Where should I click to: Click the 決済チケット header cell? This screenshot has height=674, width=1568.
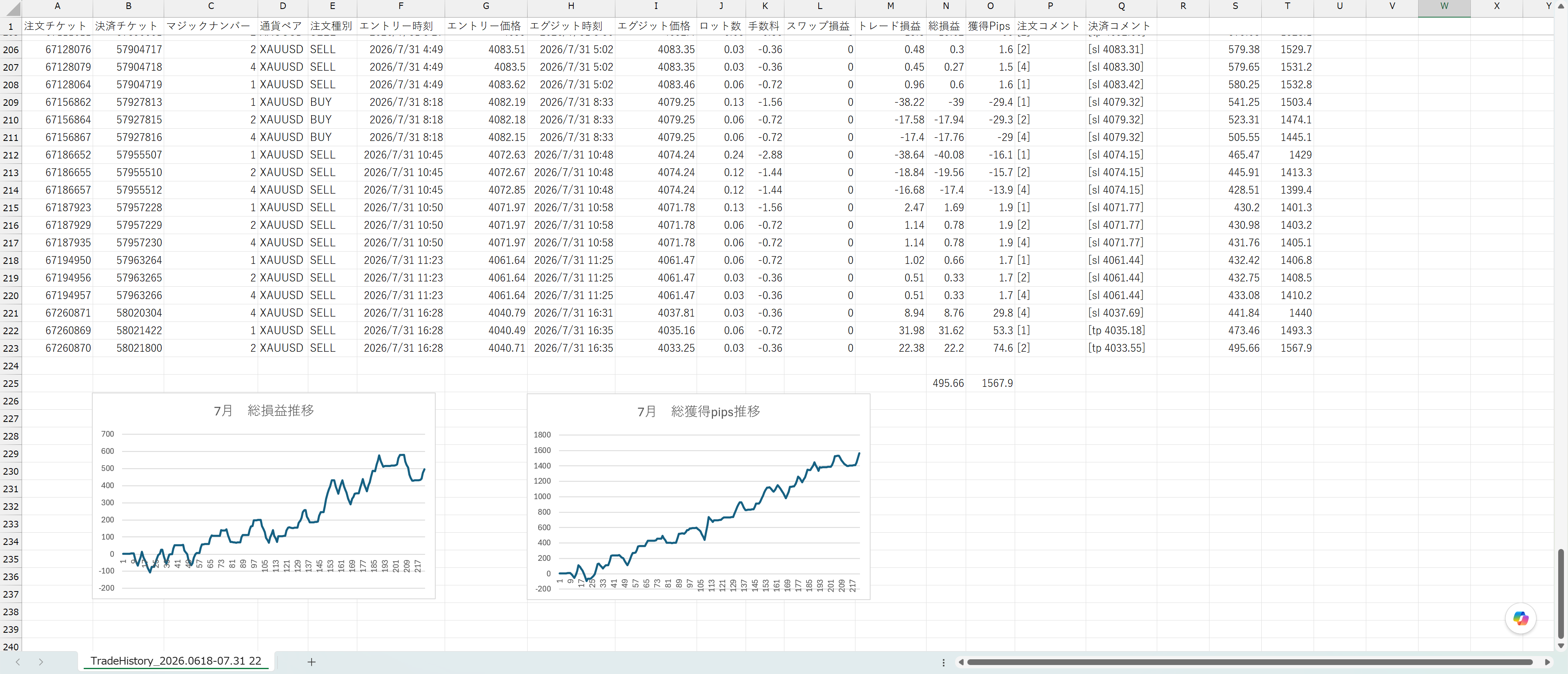[129, 26]
